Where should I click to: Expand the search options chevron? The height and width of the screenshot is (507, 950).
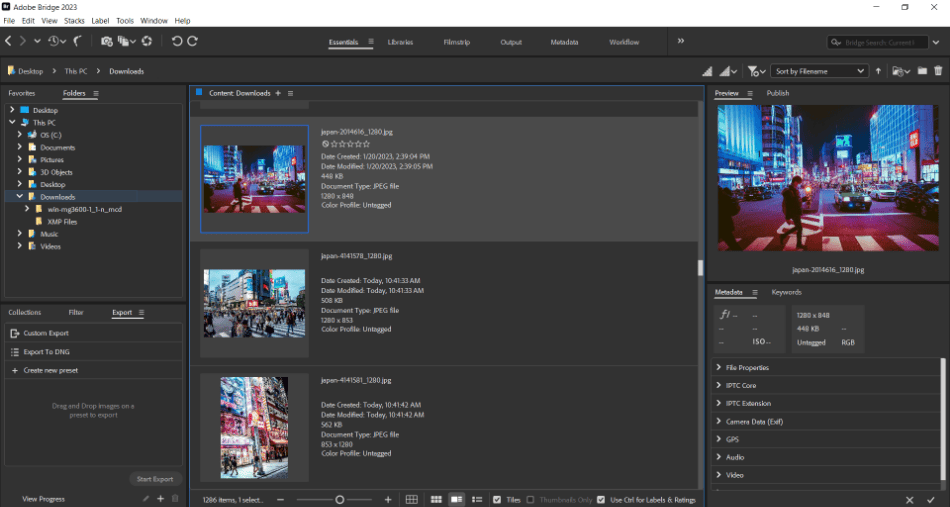[936, 42]
